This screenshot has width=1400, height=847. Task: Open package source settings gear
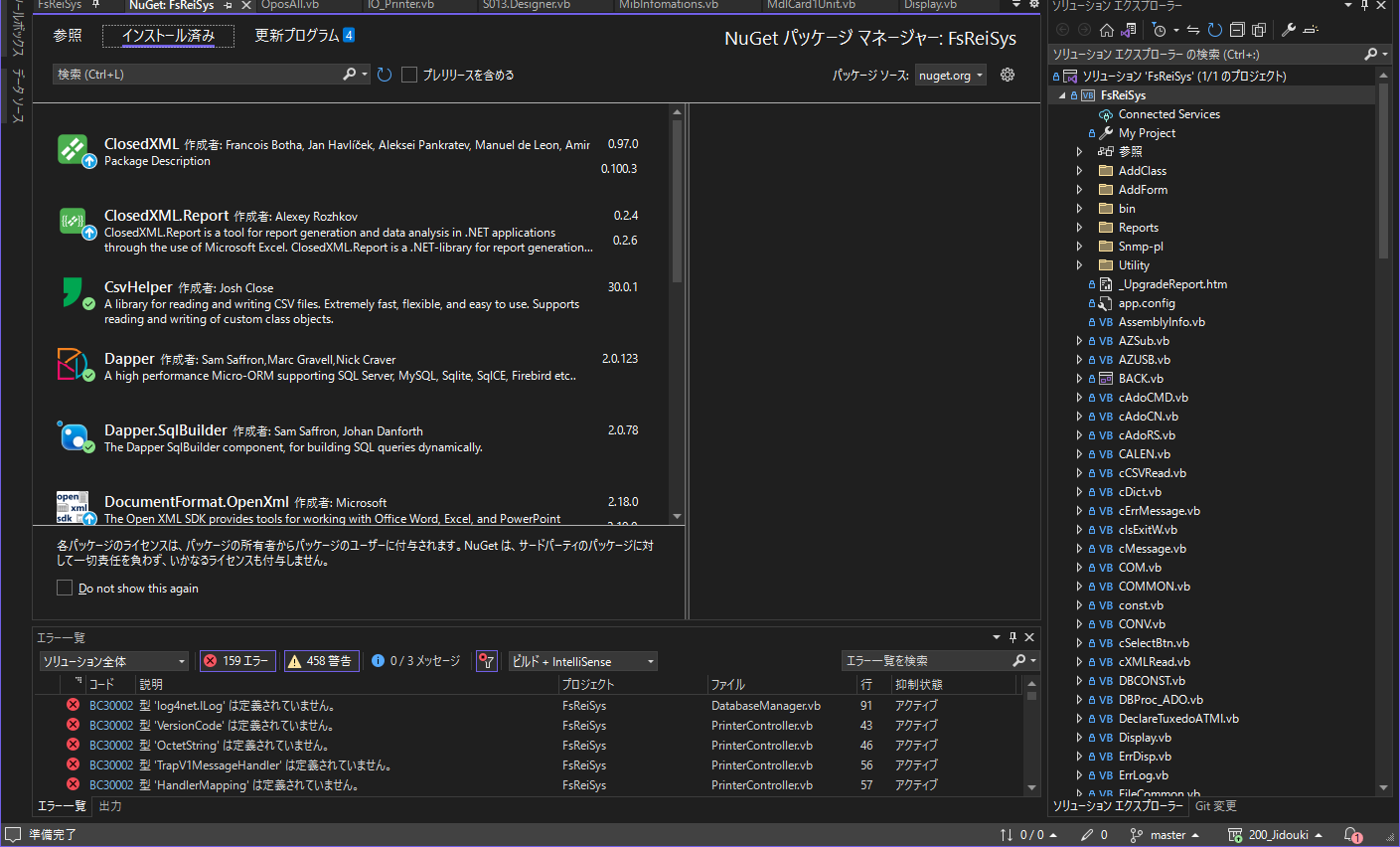[x=1007, y=74]
